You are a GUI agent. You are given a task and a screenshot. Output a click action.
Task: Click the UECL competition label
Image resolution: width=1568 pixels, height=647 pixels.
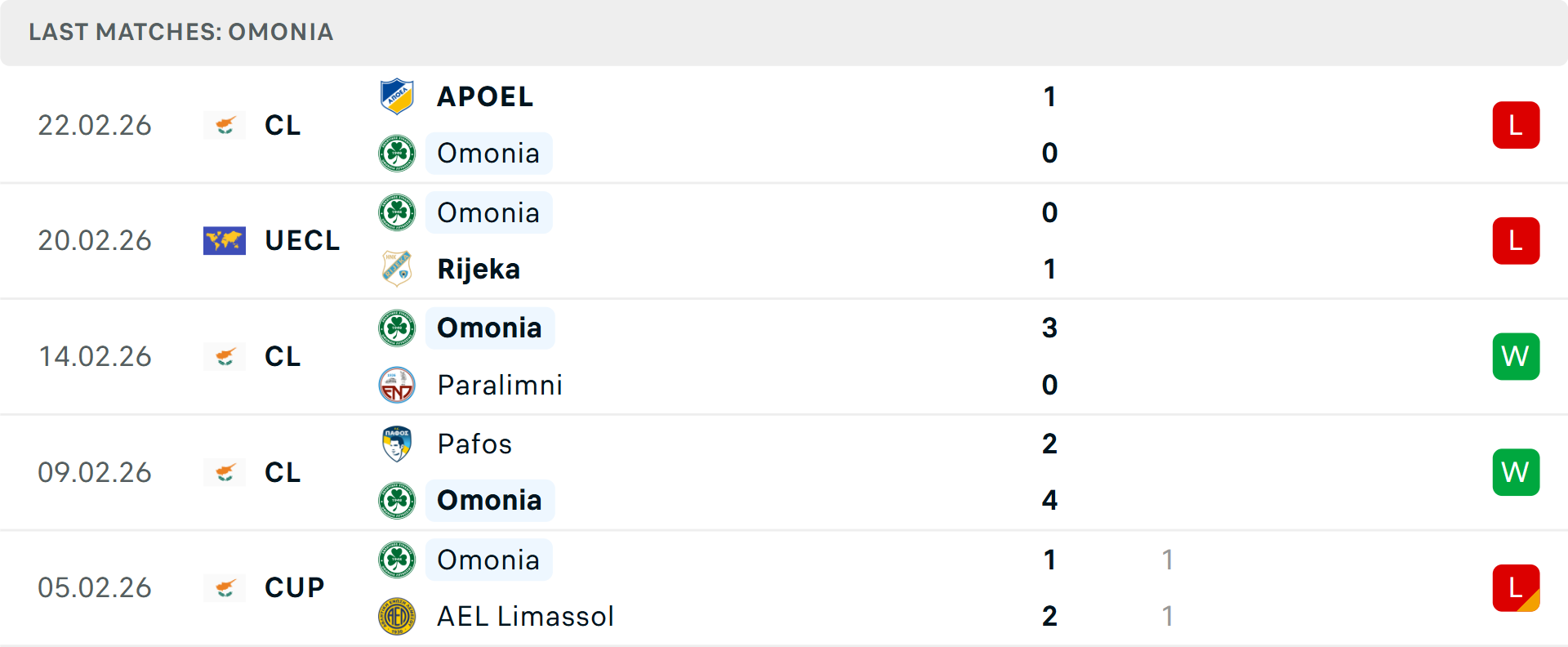[x=302, y=241]
